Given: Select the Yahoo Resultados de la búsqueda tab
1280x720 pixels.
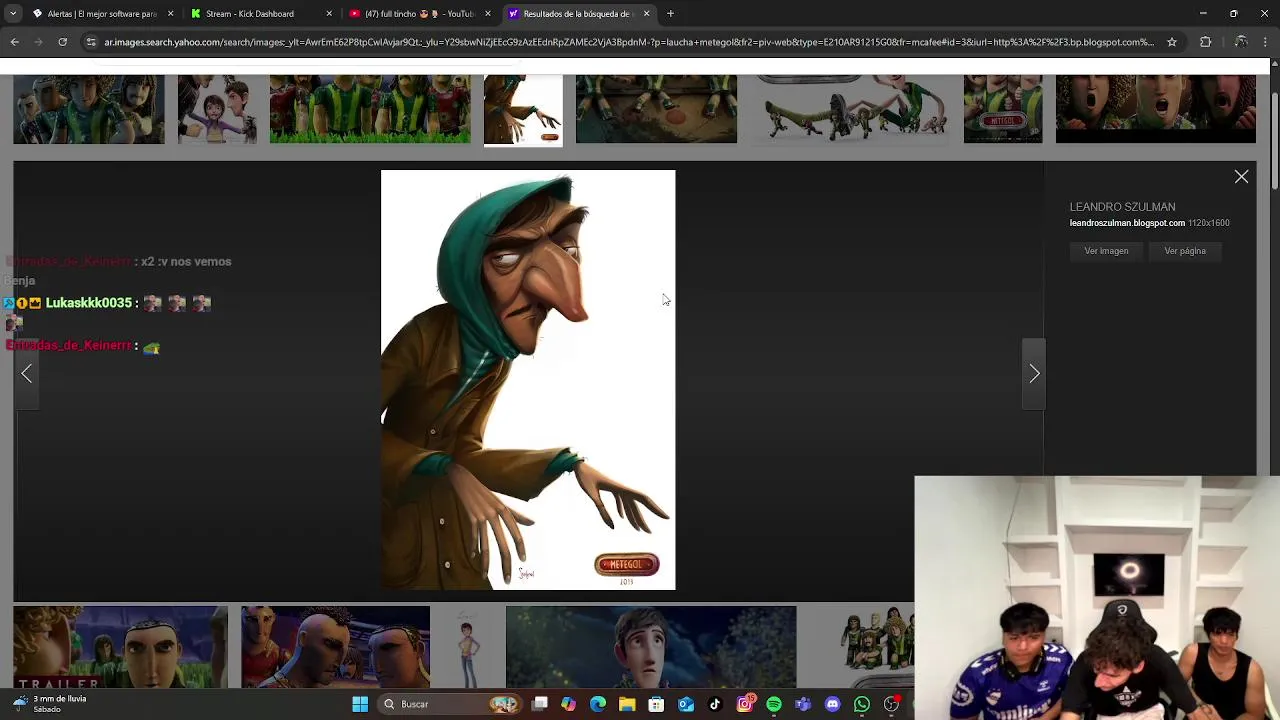Looking at the screenshot, I should [x=576, y=14].
